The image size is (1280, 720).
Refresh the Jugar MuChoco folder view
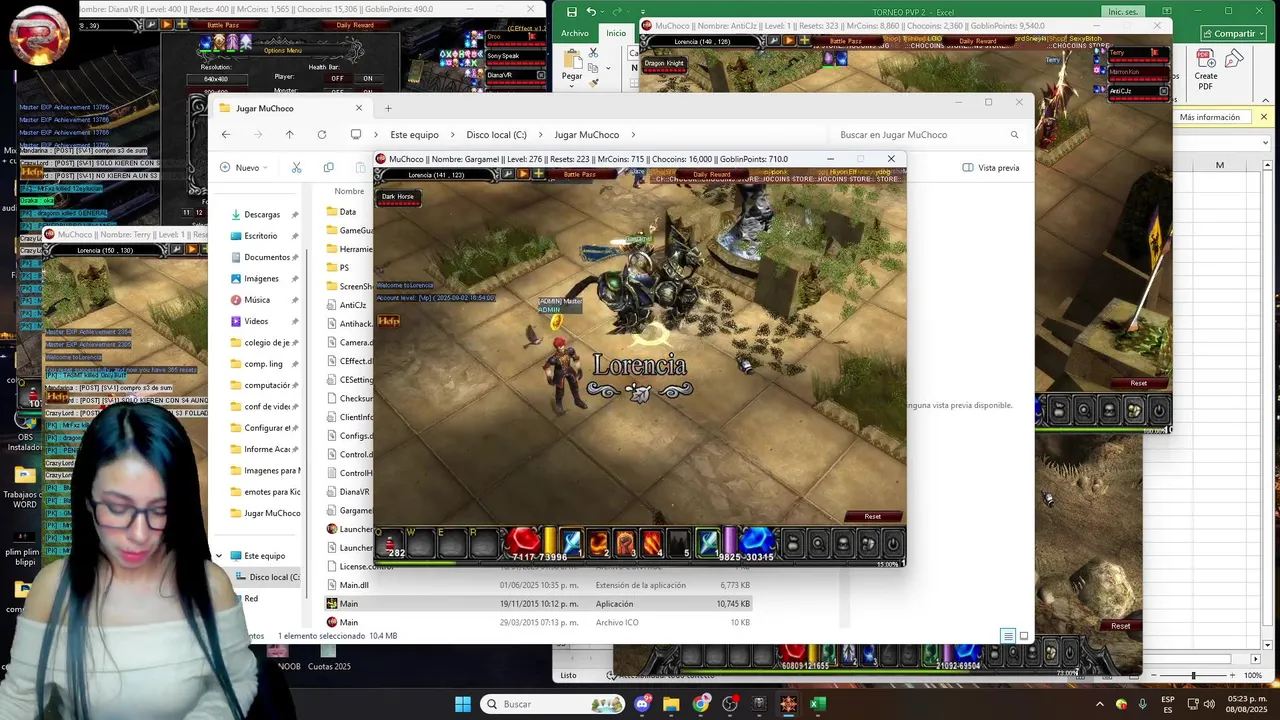(322, 135)
